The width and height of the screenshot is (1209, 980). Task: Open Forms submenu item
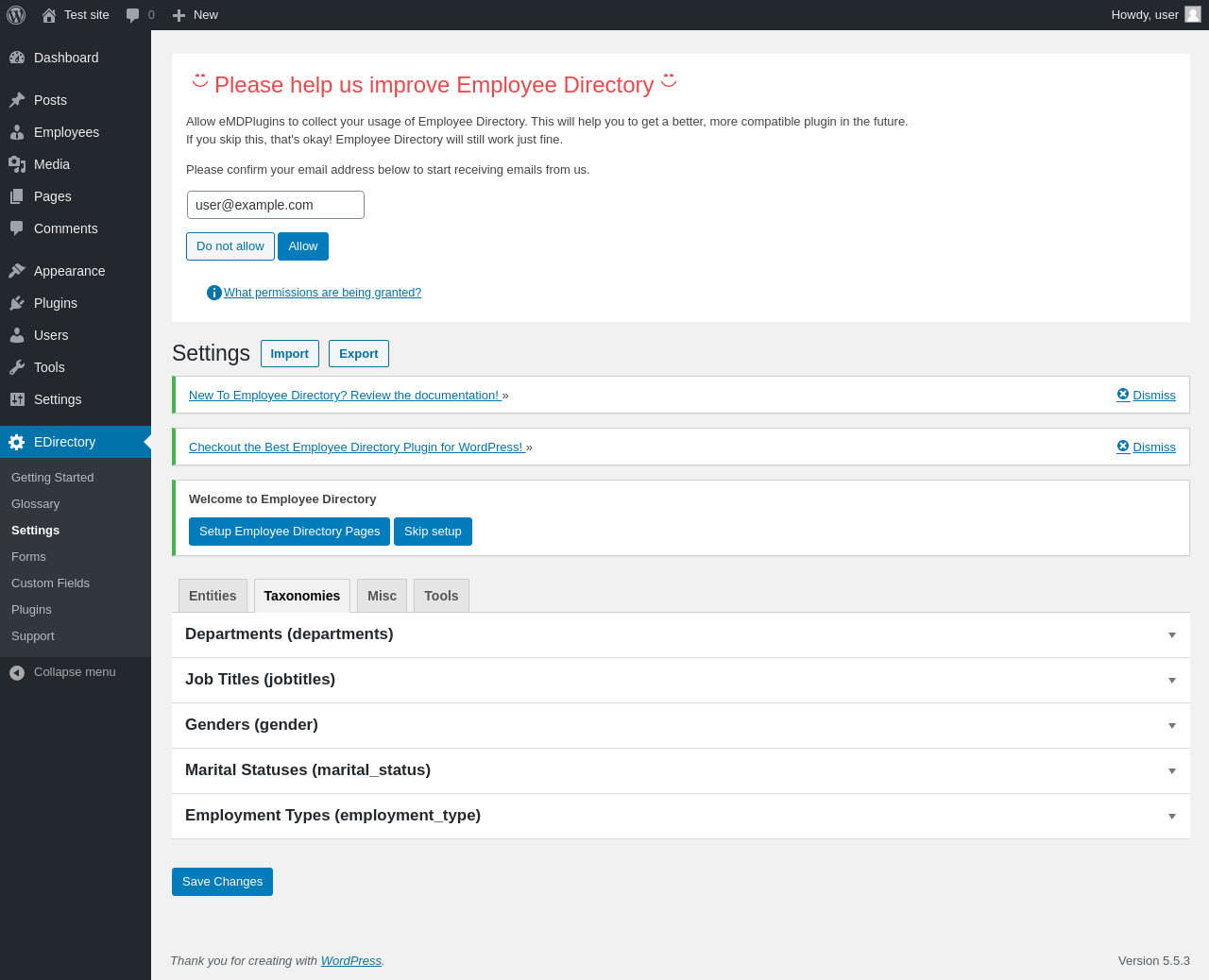(28, 557)
